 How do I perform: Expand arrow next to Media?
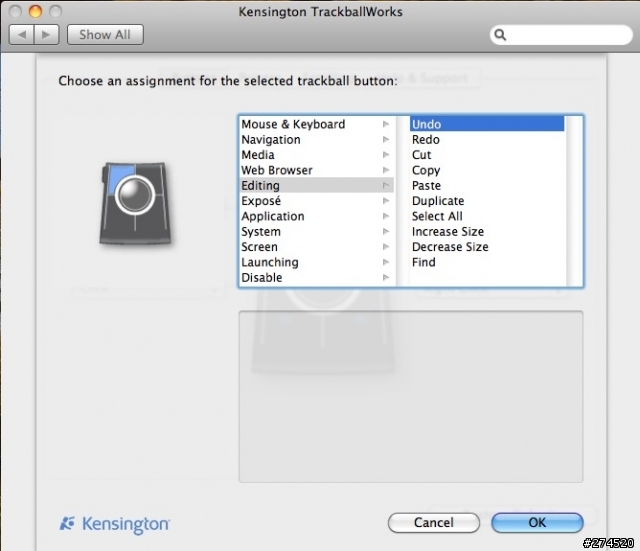pyautogui.click(x=386, y=155)
